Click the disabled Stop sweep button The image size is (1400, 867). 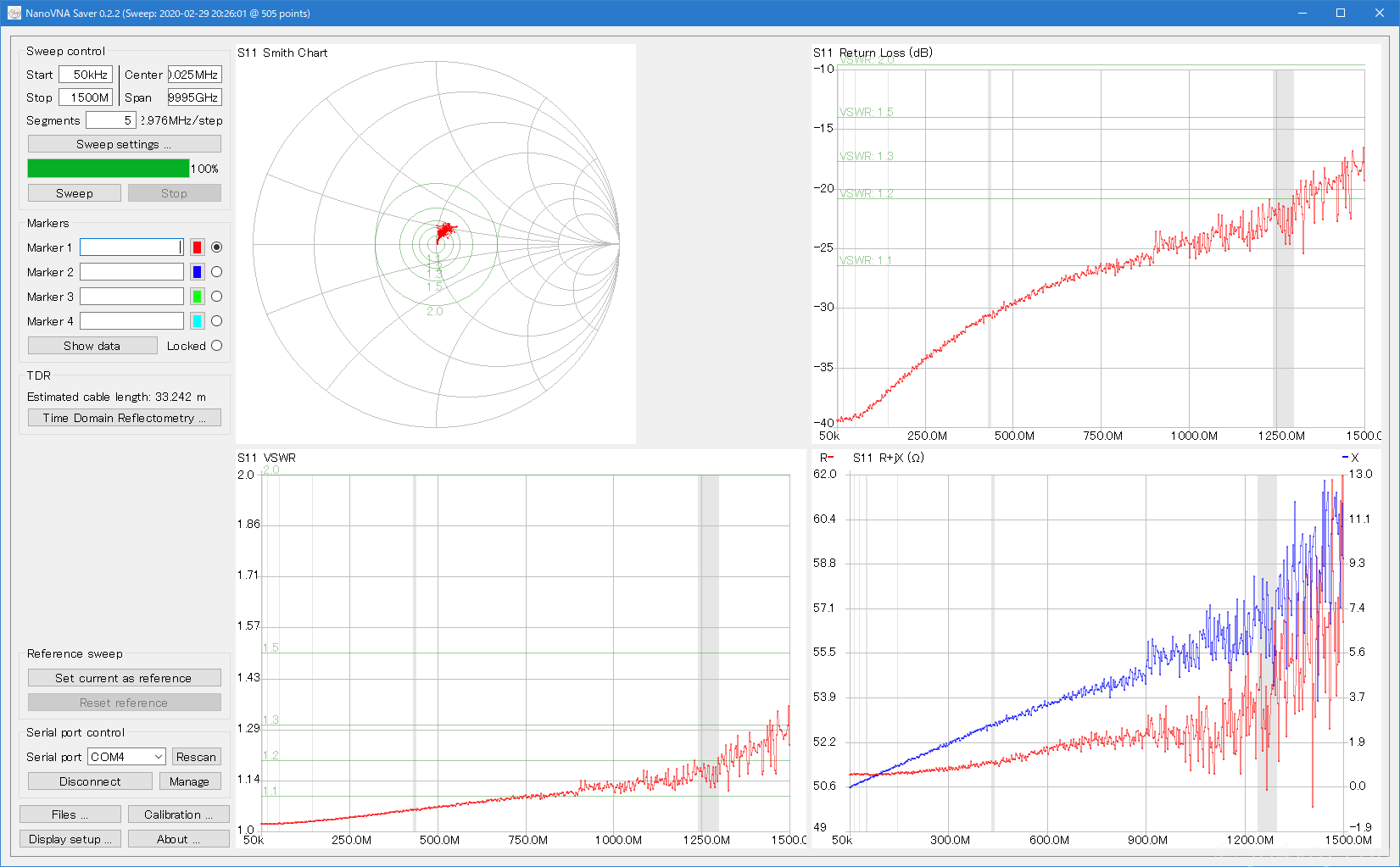click(175, 193)
